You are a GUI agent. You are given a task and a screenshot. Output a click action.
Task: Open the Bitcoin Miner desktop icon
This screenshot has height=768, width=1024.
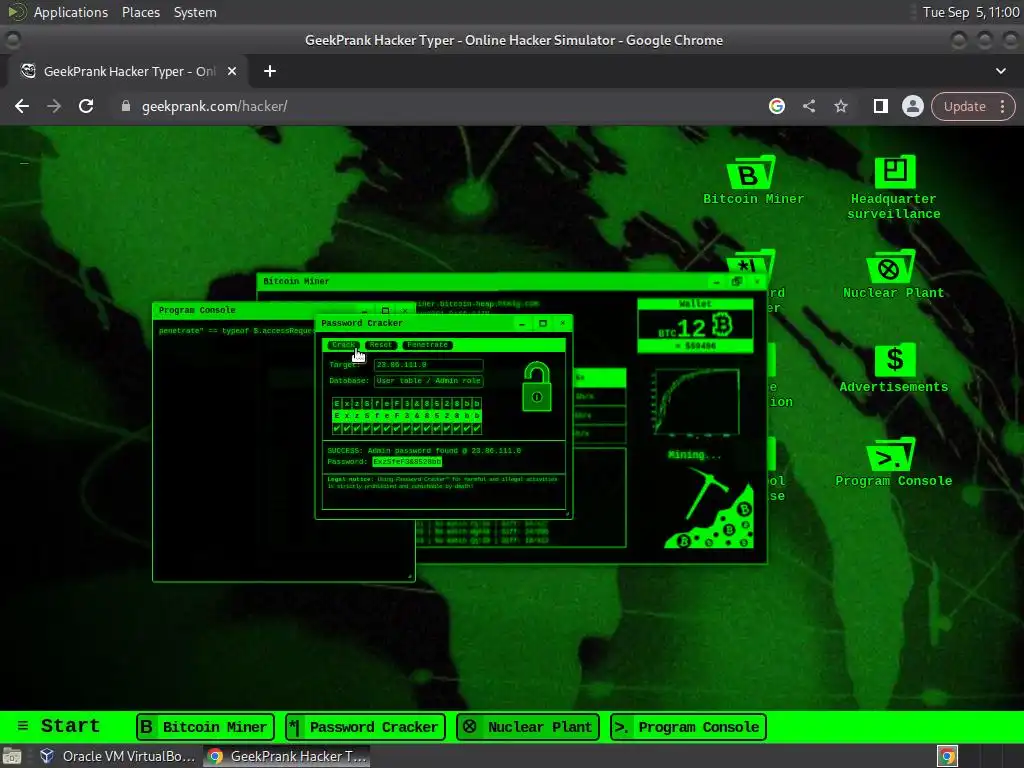(x=752, y=181)
